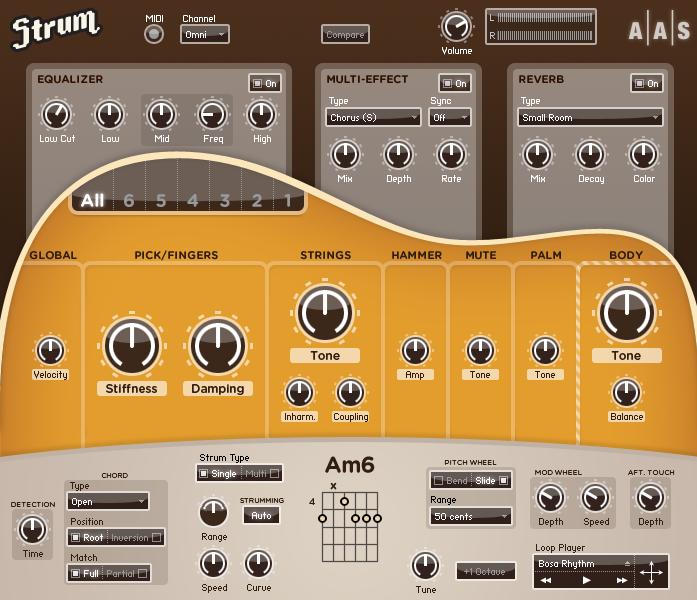This screenshot has height=600, width=697.
Task: Click the Strumming Auto button
Action: tap(261, 516)
